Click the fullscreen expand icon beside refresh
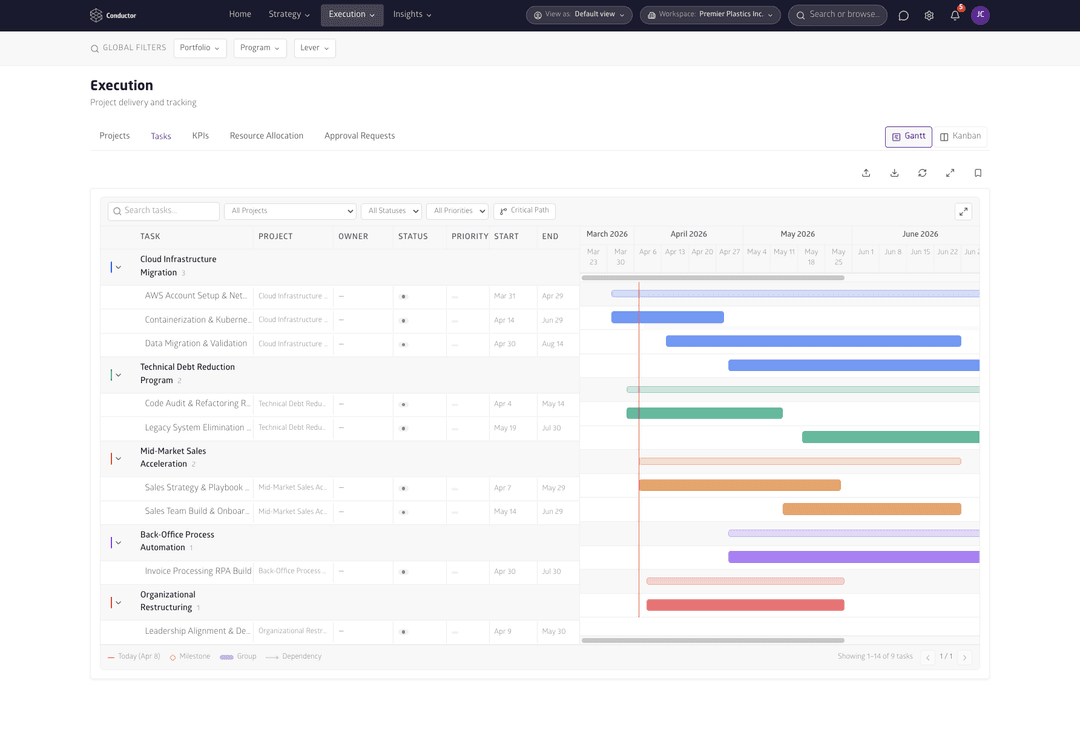 click(x=950, y=173)
